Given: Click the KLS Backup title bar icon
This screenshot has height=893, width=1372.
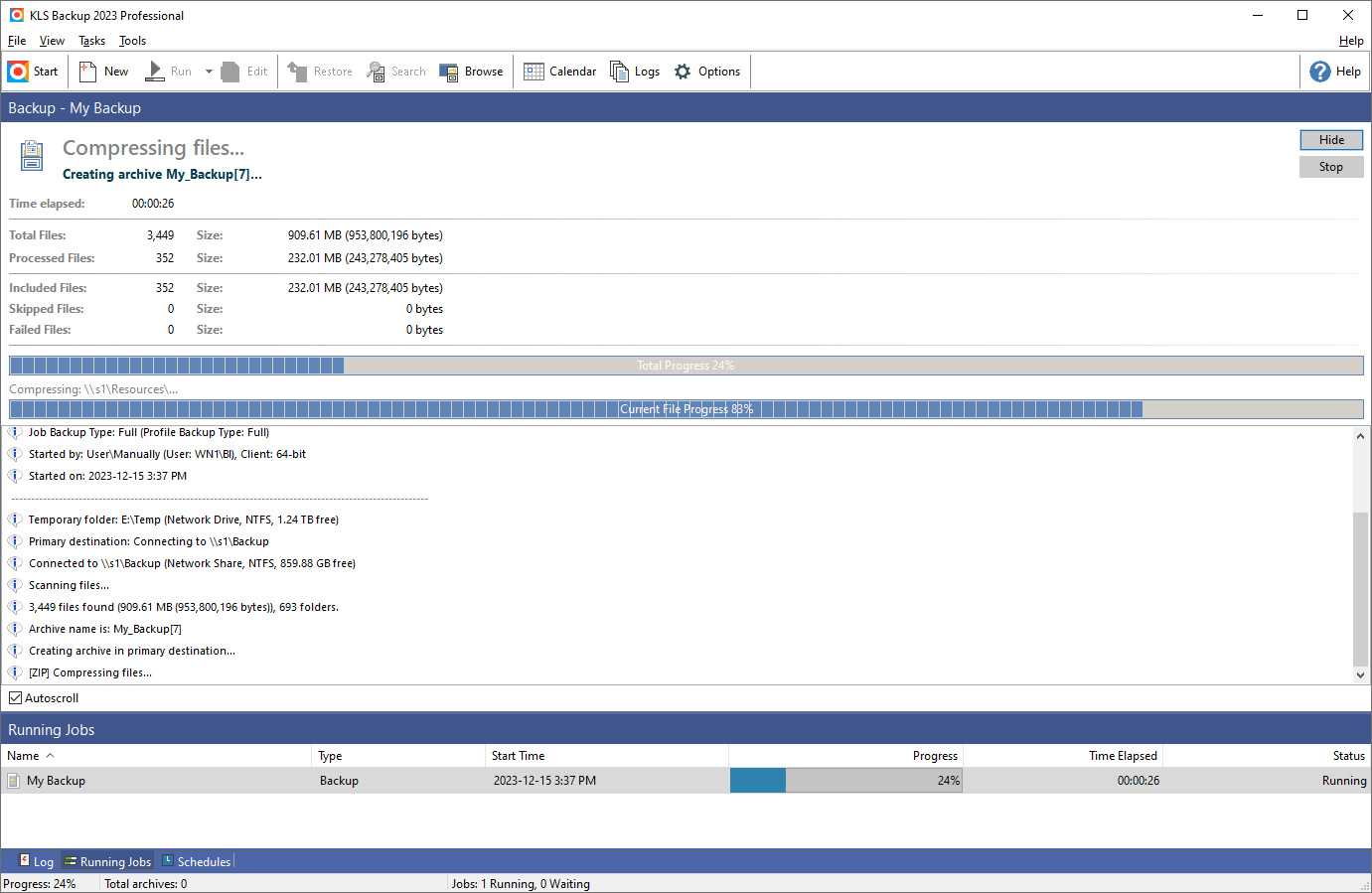Looking at the screenshot, I should point(17,15).
